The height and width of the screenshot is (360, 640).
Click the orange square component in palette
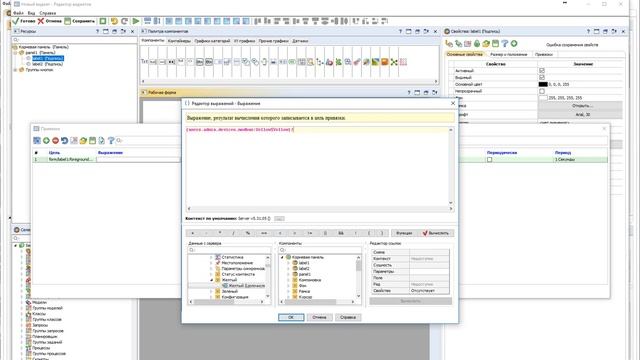(384, 62)
